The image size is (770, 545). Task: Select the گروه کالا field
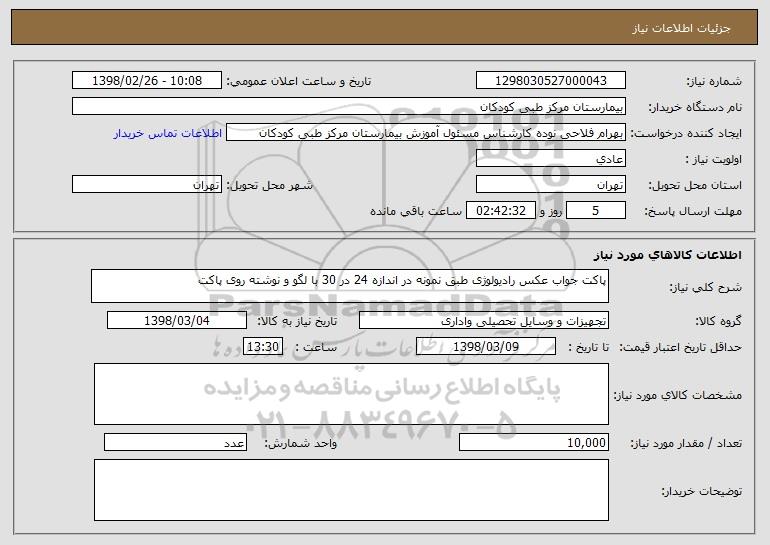coord(484,321)
